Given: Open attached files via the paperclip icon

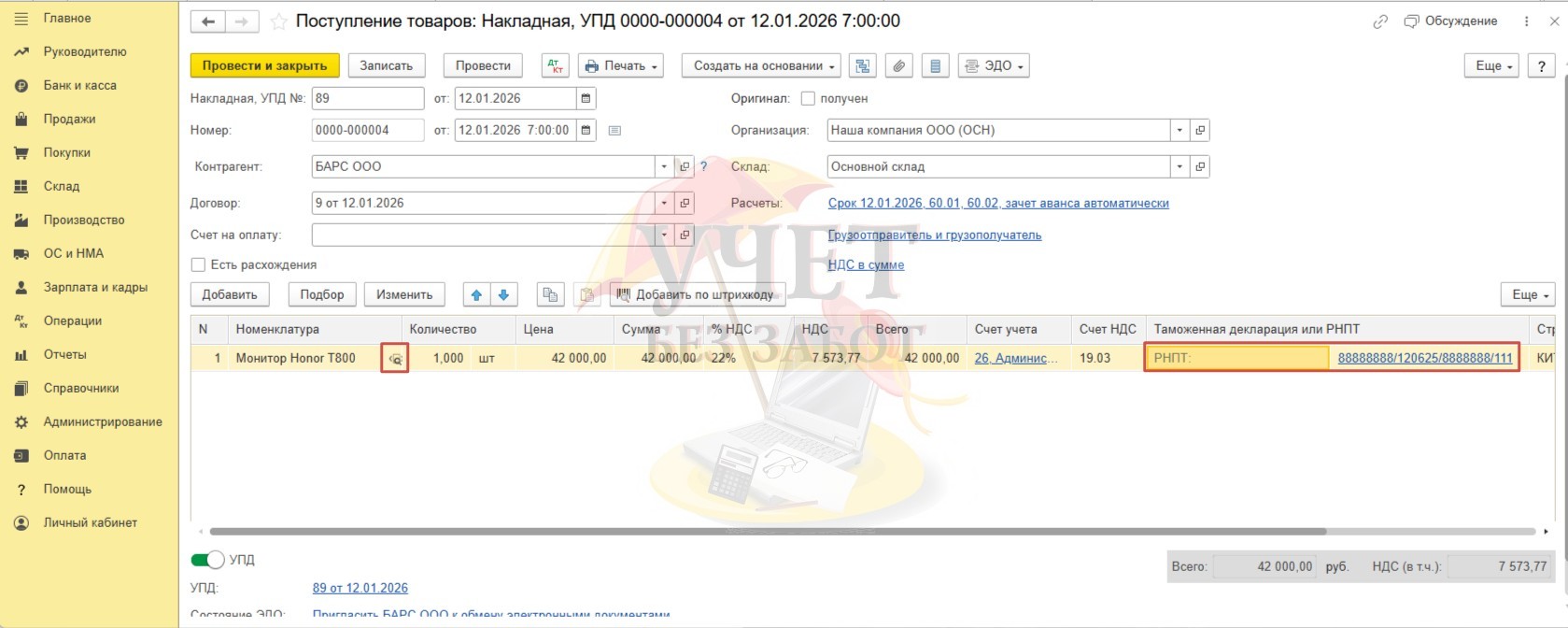Looking at the screenshot, I should coord(898,66).
